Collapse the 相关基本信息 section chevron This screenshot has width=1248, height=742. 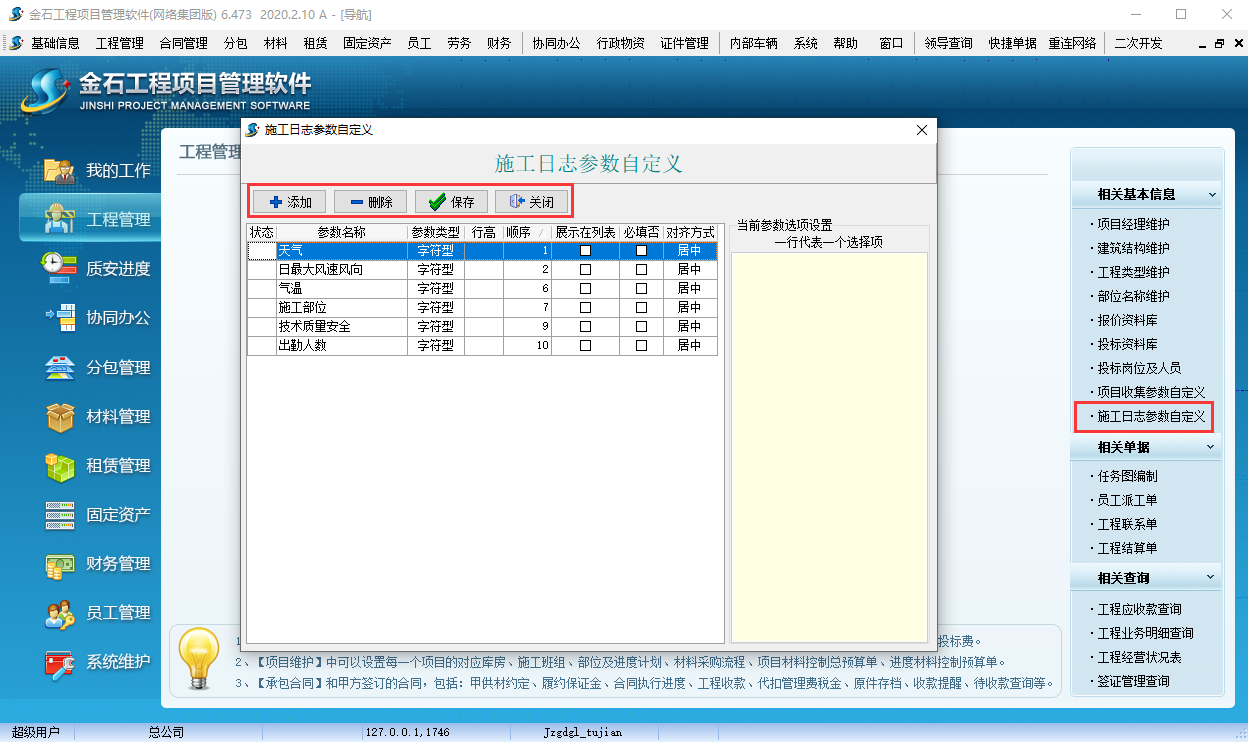(x=1212, y=194)
